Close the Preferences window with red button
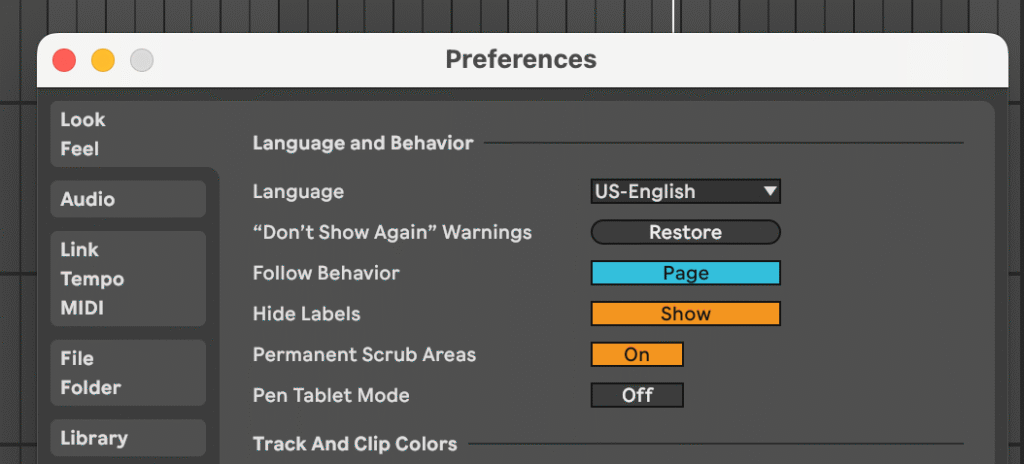The width and height of the screenshot is (1024, 464). coord(64,60)
